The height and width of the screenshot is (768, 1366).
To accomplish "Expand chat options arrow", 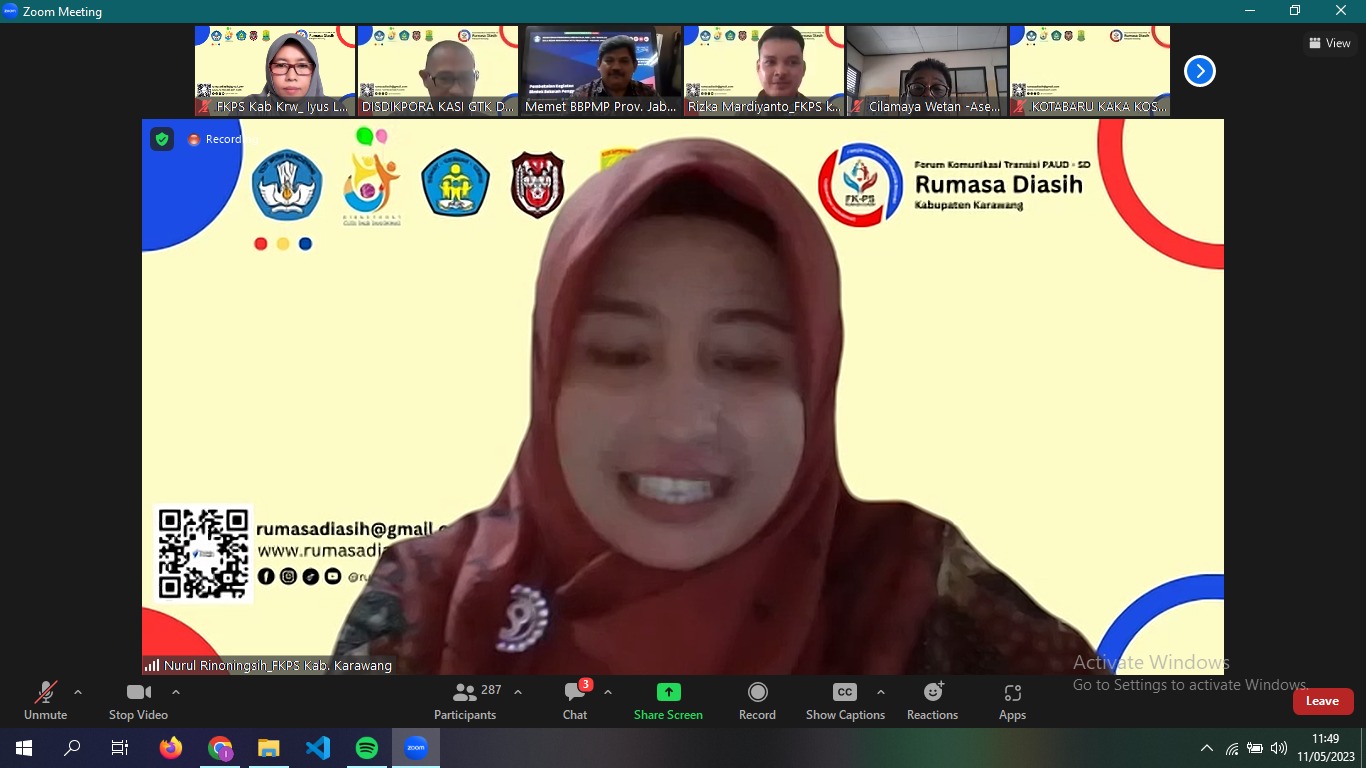I will (x=608, y=692).
